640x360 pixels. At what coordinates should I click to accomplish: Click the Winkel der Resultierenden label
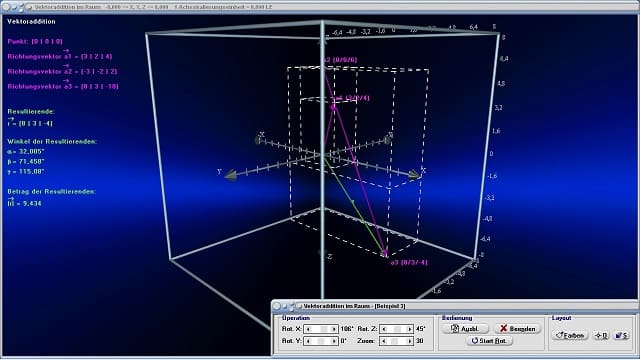pos(52,142)
